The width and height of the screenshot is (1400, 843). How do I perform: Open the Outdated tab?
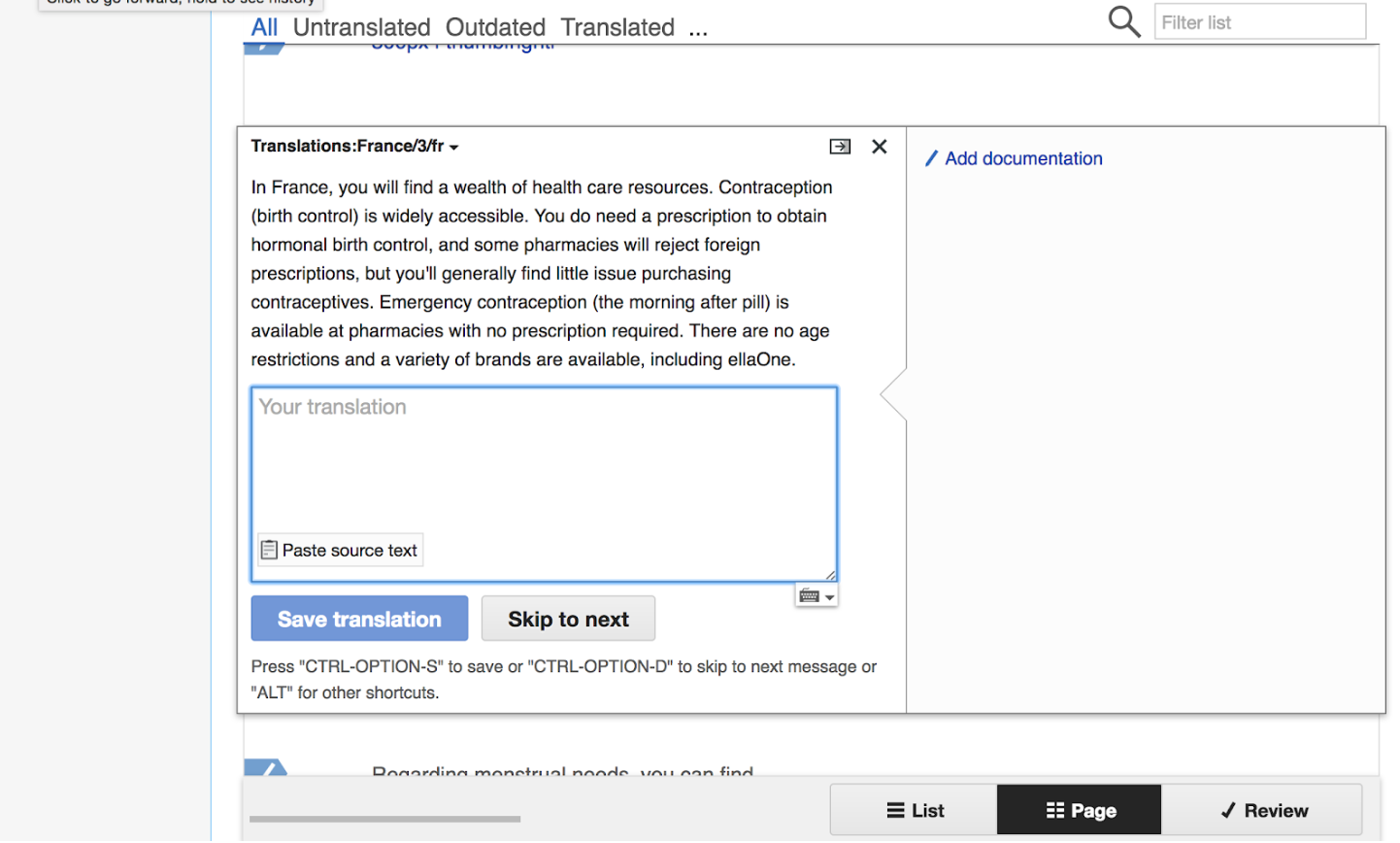495,27
